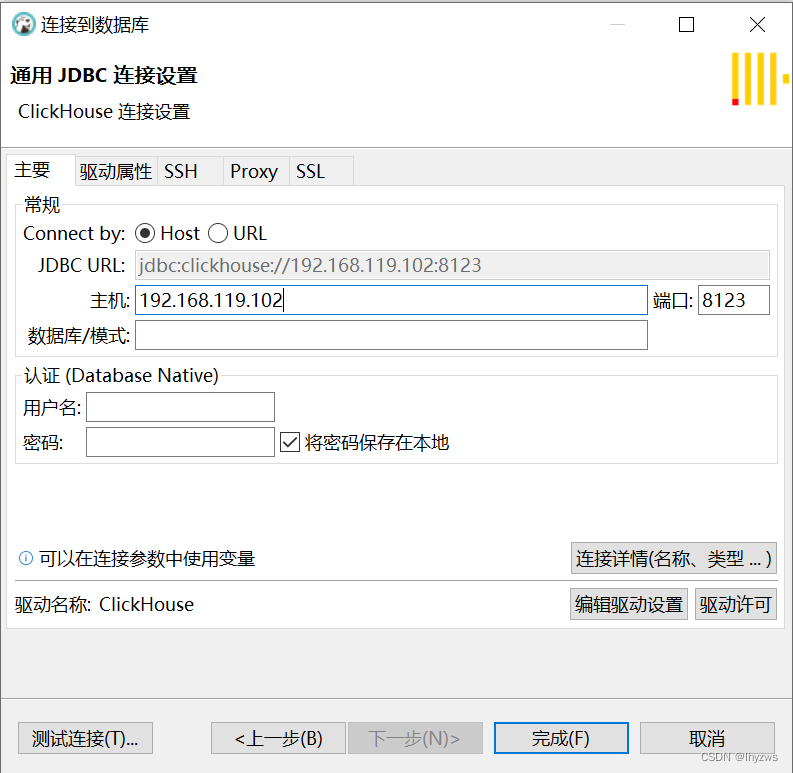Click the 测试连接(T)... button
The image size is (793, 773).
pyautogui.click(x=85, y=738)
